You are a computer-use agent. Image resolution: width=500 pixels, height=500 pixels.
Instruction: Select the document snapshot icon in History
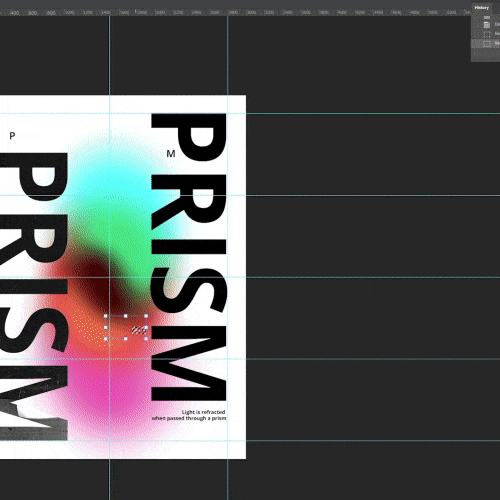(487, 24)
